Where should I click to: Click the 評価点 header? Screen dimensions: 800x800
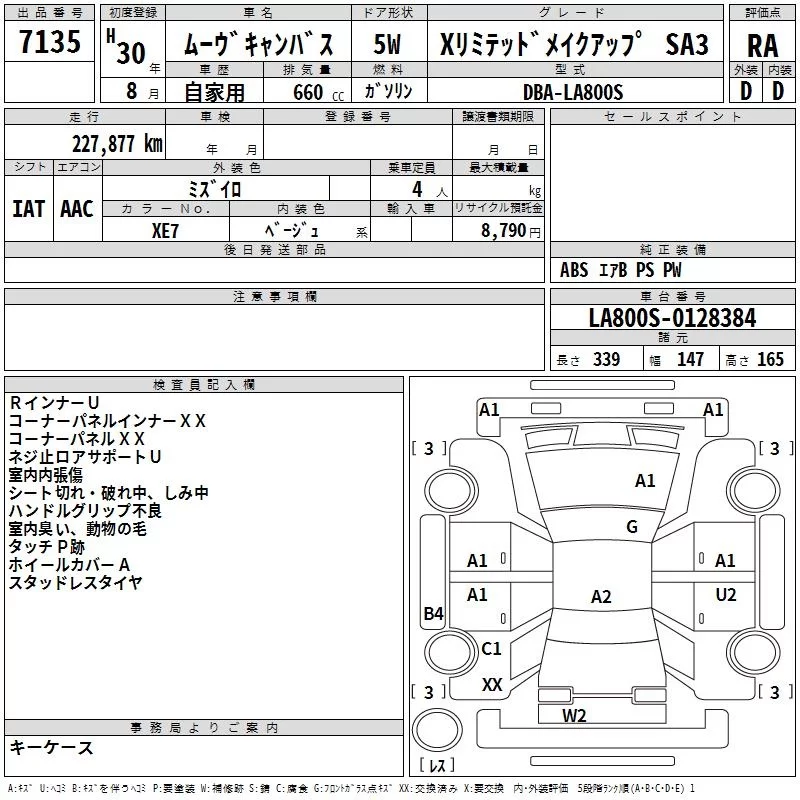(x=763, y=13)
